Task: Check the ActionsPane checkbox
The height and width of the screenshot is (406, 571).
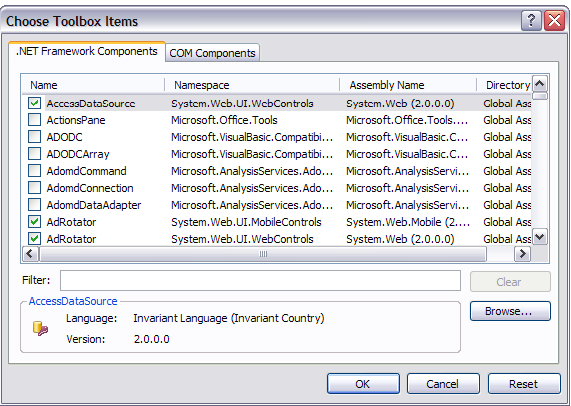Action: point(35,120)
